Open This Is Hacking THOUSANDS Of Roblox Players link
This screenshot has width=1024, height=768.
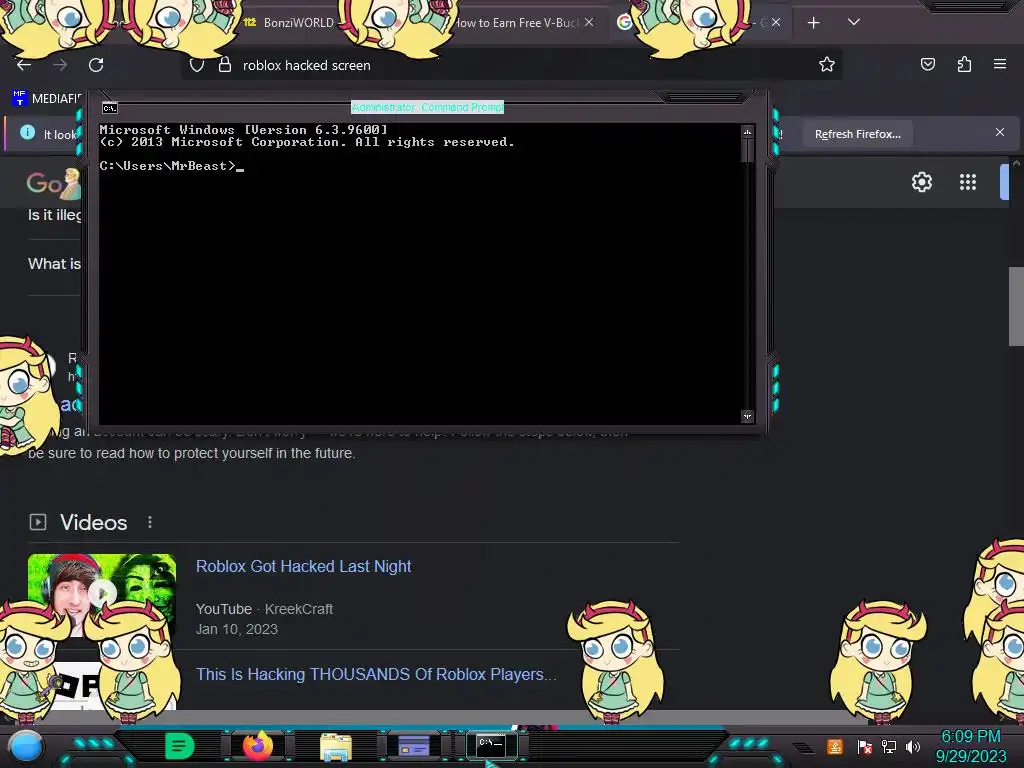click(376, 674)
